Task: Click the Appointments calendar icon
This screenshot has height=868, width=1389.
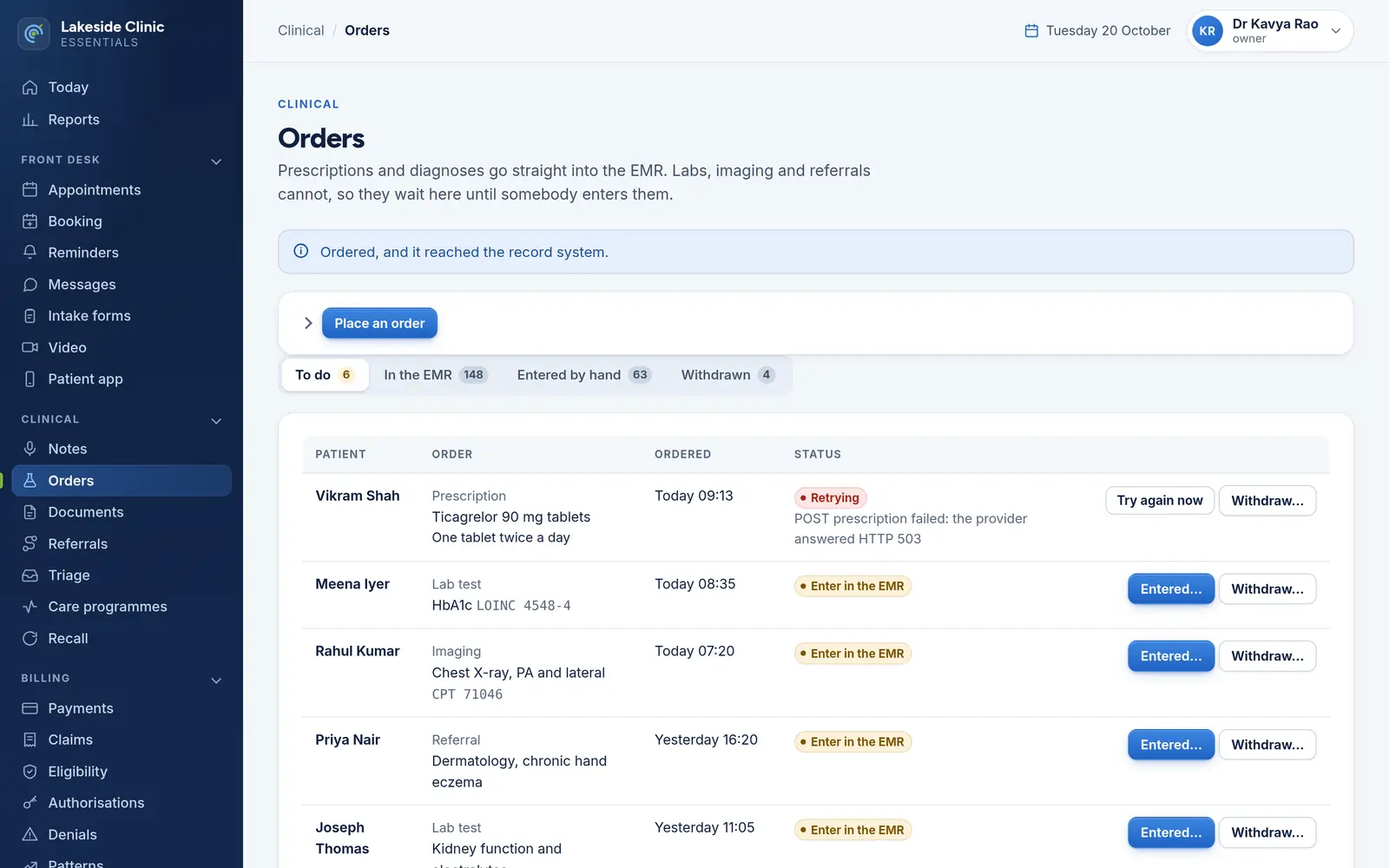Action: point(30,190)
